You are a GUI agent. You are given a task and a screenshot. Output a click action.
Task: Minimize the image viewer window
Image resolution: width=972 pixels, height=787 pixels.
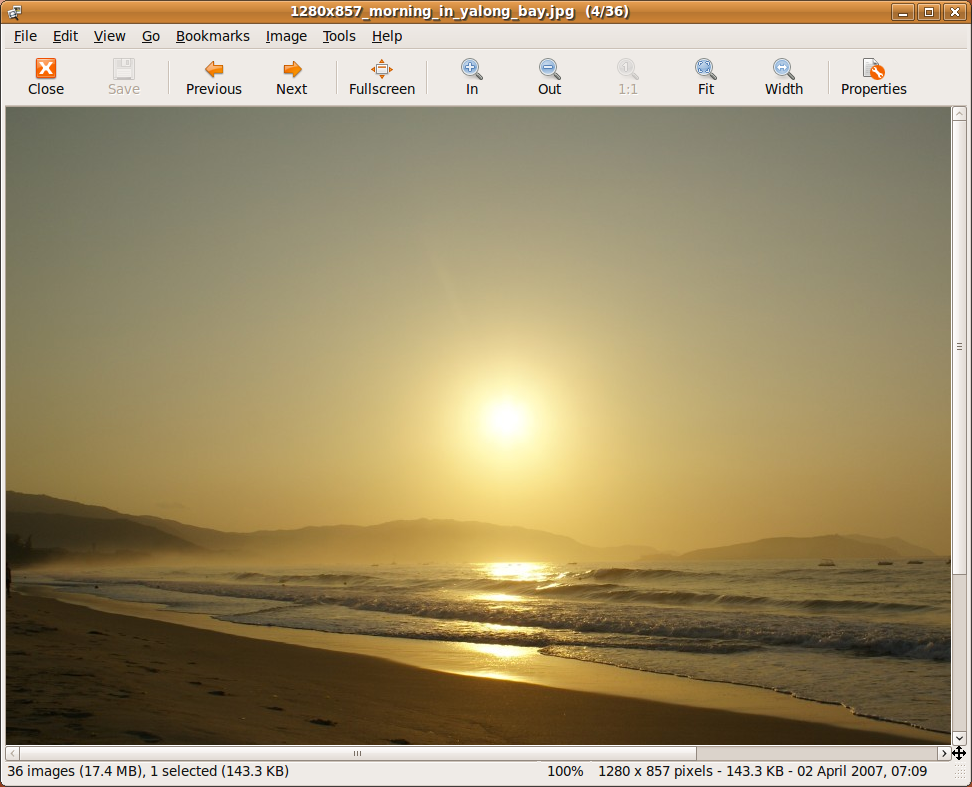903,12
